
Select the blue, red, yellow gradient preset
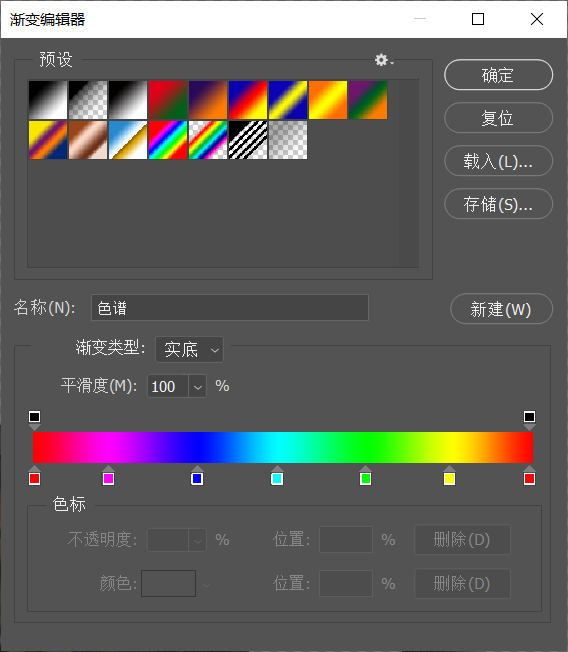click(x=247, y=100)
